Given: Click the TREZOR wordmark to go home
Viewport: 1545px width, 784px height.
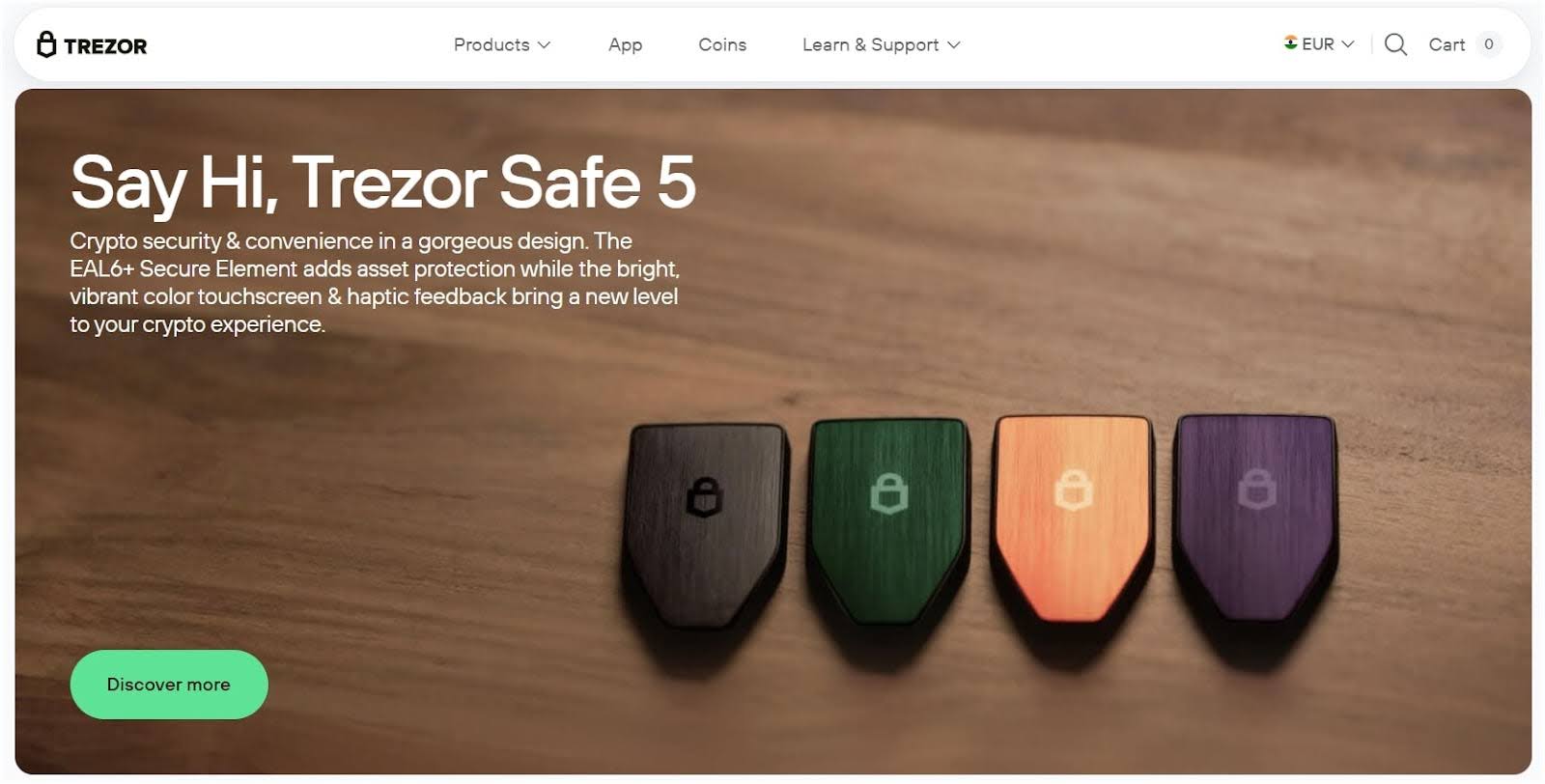Looking at the screenshot, I should point(105,46).
